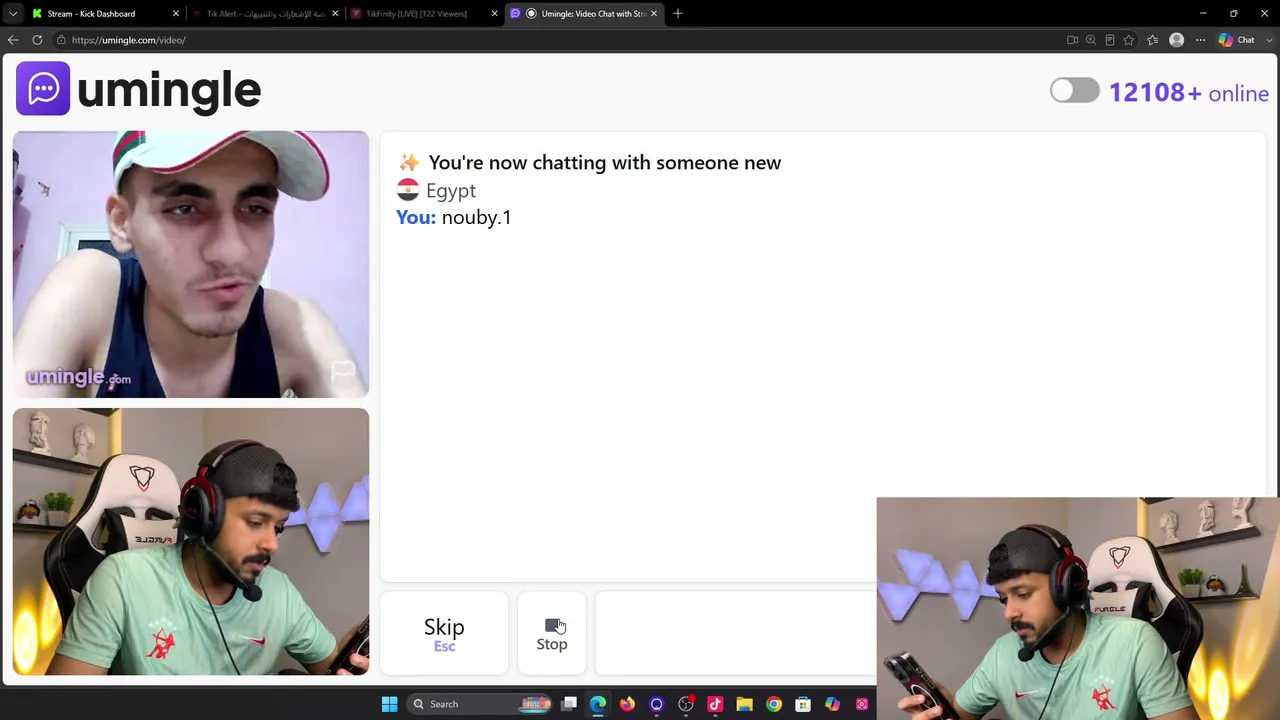Reload the Umingle page
The width and height of the screenshot is (1280, 720).
point(37,40)
